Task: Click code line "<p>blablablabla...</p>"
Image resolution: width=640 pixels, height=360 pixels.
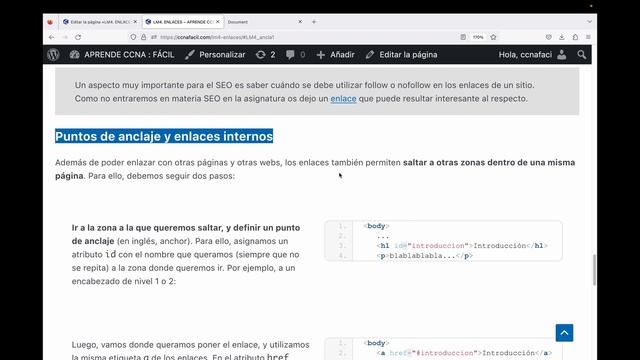Action: coord(424,256)
